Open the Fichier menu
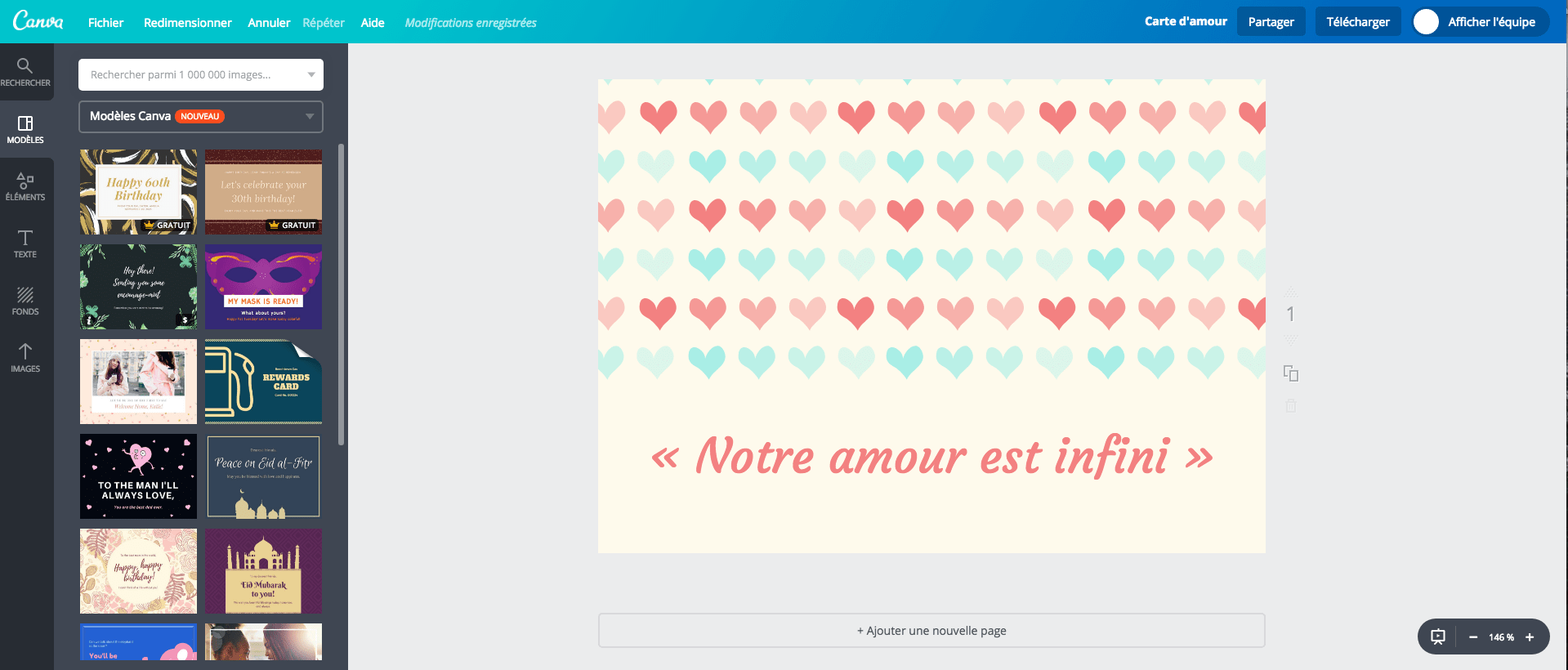This screenshot has height=670, width=1568. (x=105, y=23)
